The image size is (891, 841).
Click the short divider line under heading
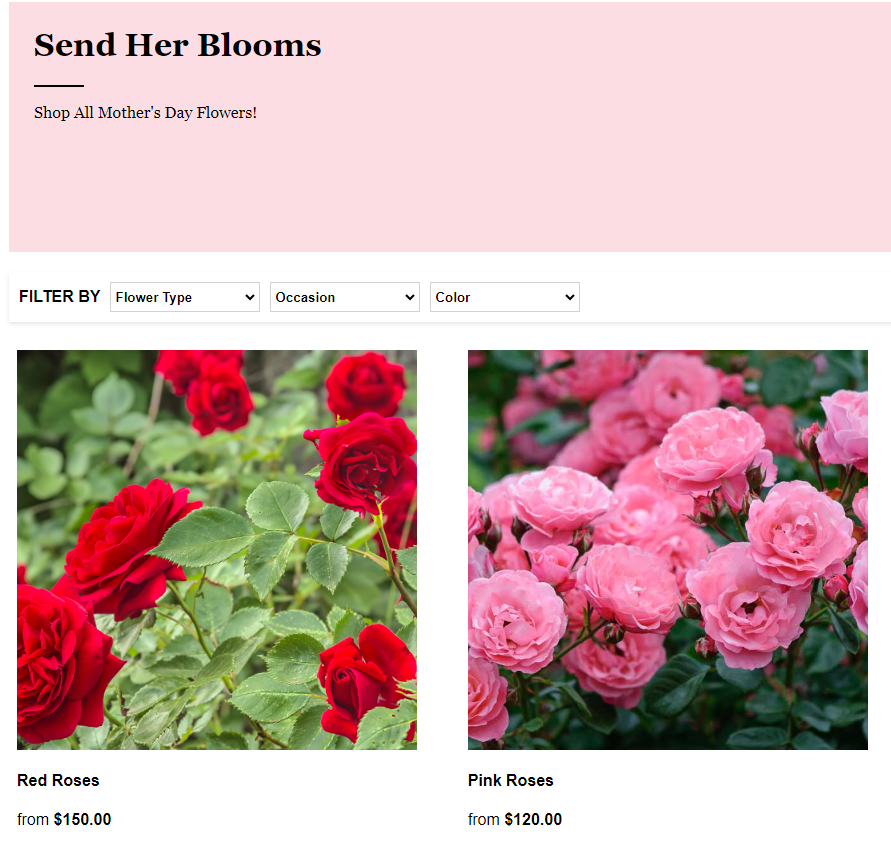coord(59,86)
